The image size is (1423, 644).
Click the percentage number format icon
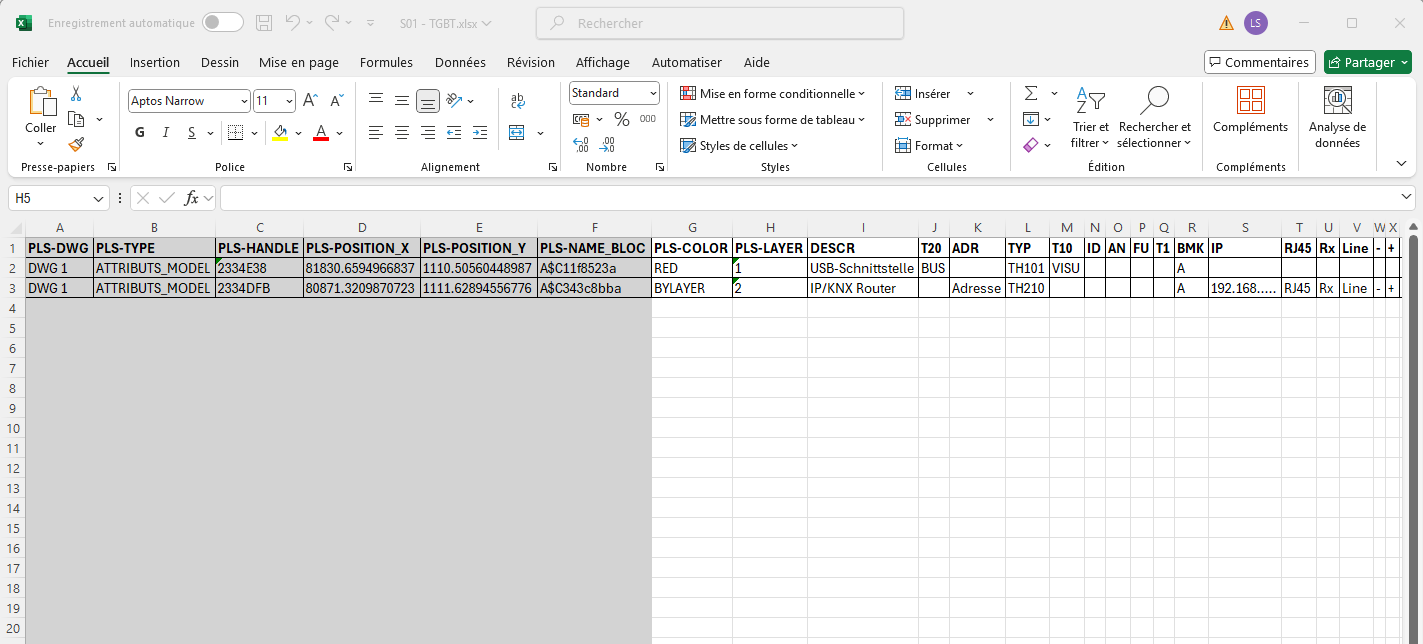620,118
